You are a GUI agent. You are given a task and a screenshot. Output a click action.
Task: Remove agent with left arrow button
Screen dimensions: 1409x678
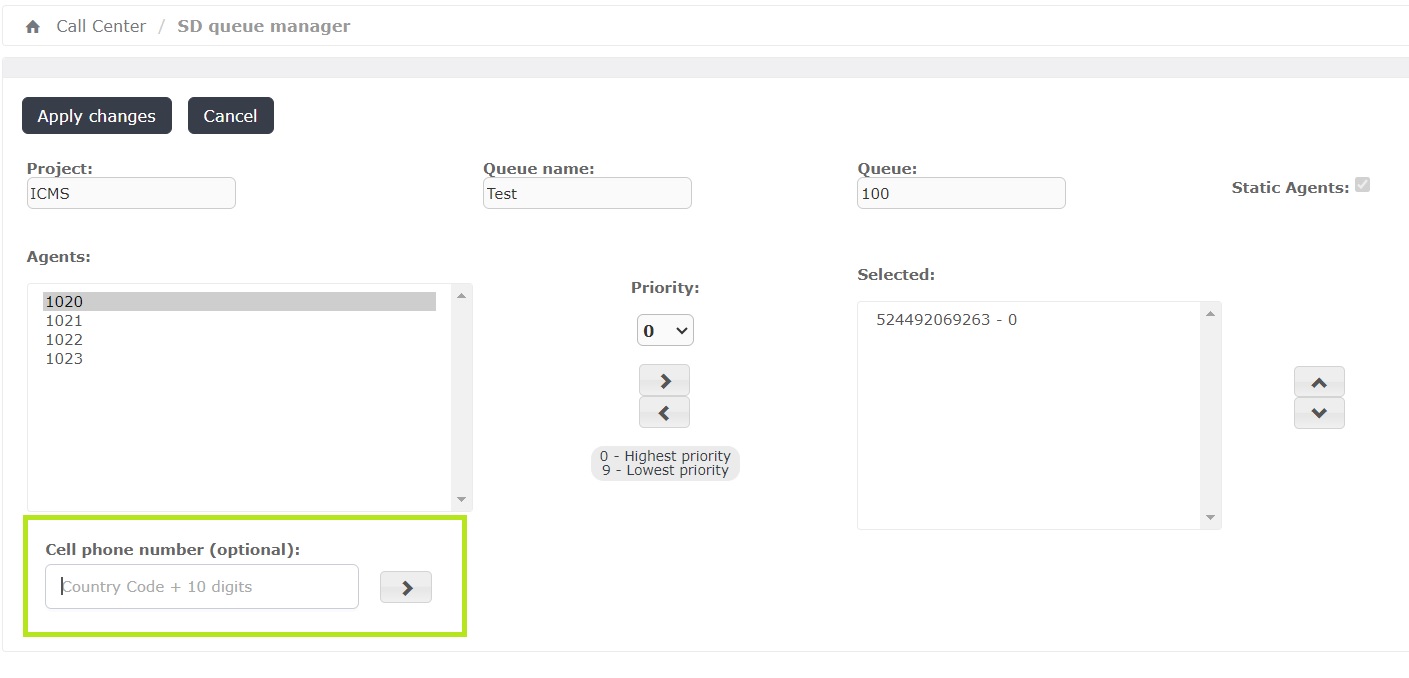point(664,413)
